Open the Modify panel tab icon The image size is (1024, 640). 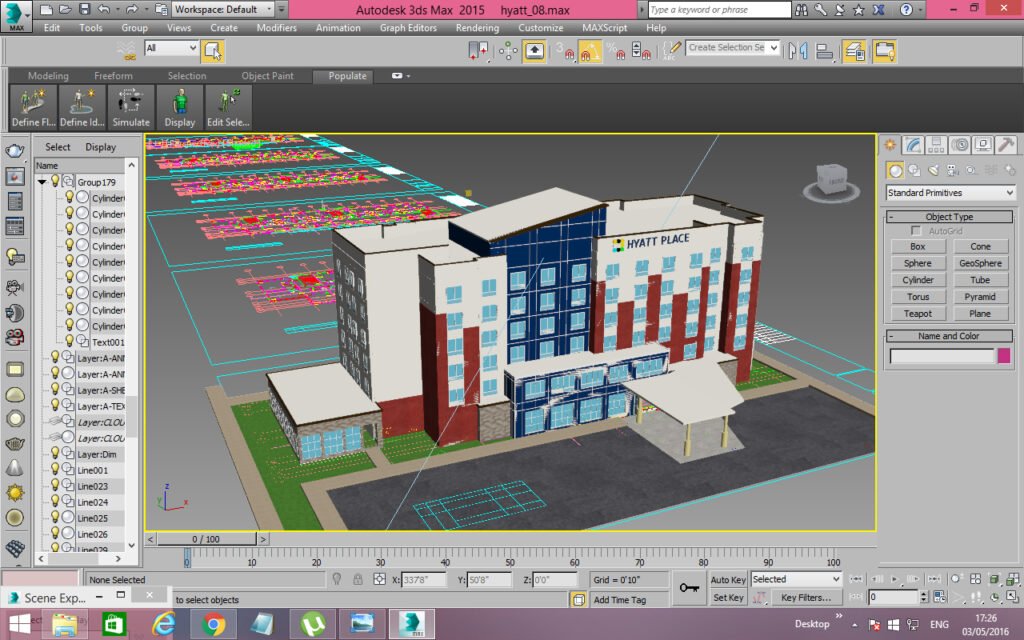[x=913, y=145]
